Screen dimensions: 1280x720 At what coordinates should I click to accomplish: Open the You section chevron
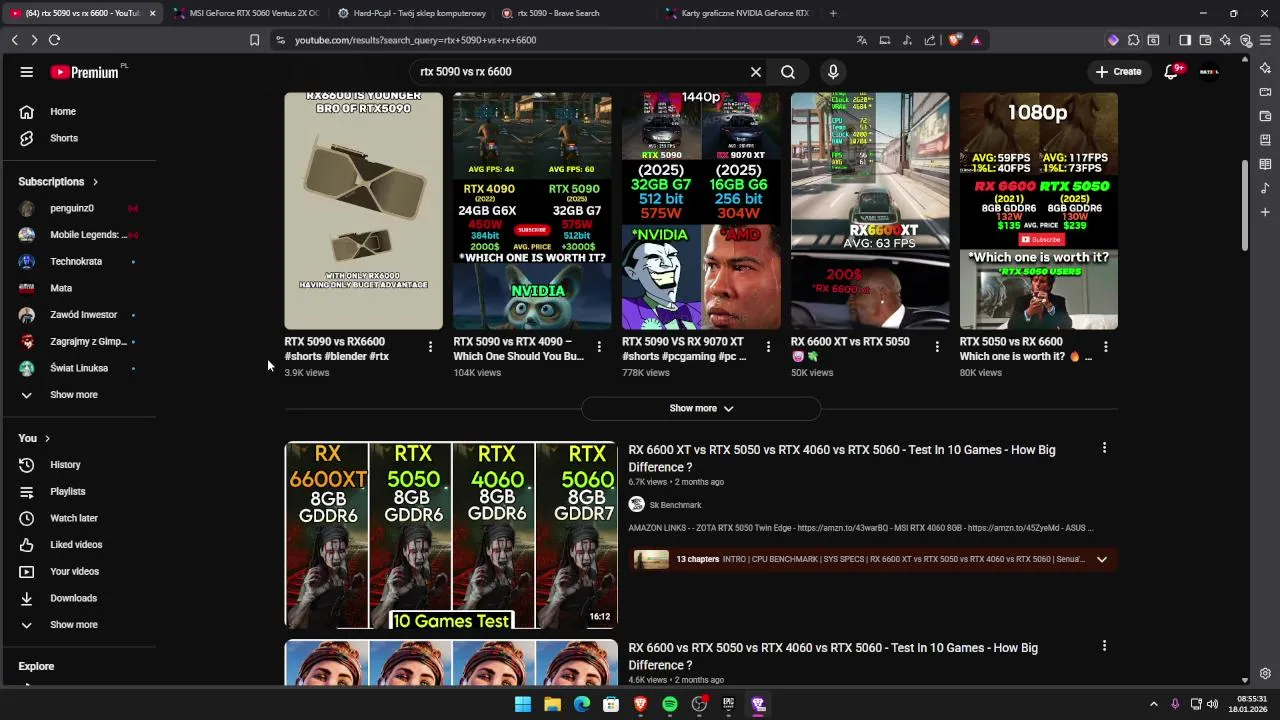click(x=47, y=438)
